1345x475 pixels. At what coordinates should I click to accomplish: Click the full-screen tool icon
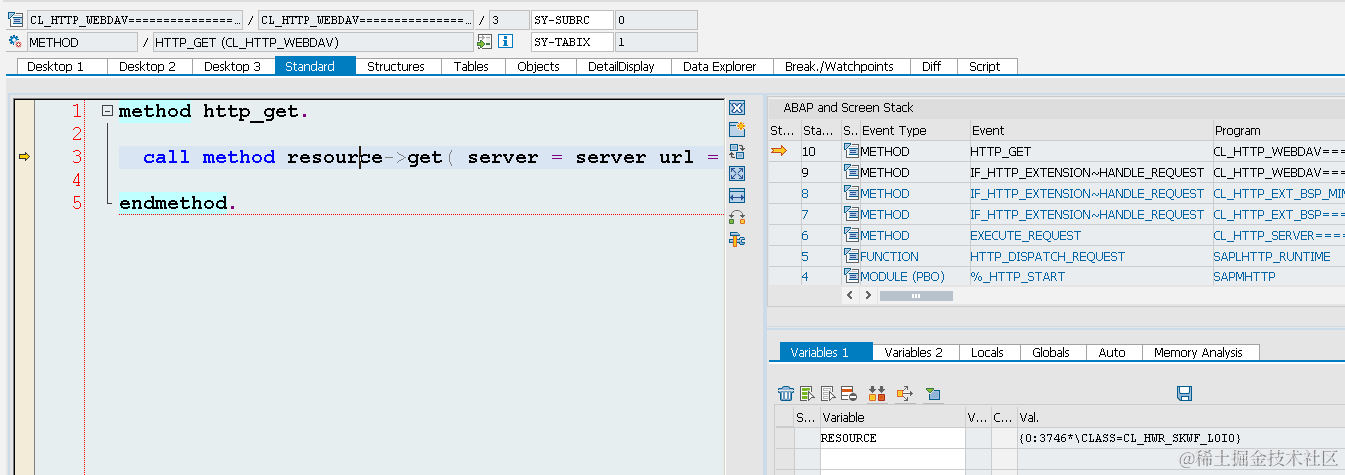tap(737, 174)
